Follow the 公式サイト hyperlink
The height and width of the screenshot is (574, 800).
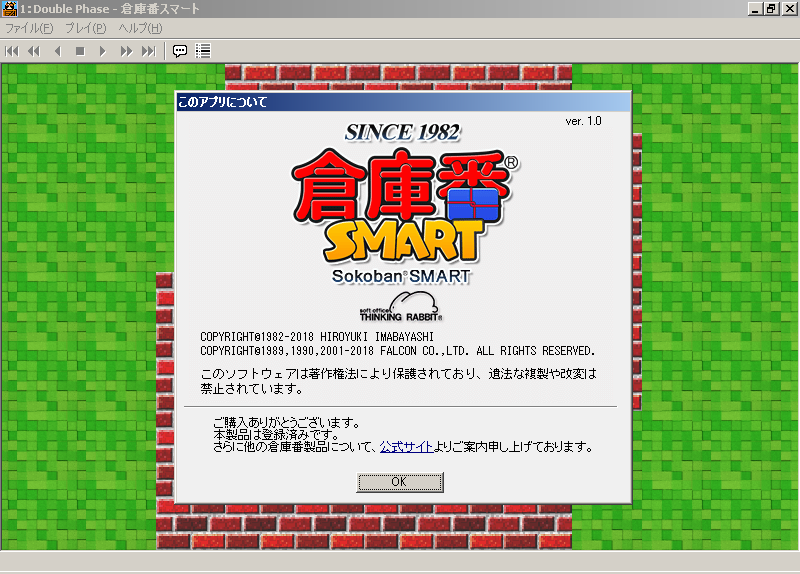[x=406, y=447]
